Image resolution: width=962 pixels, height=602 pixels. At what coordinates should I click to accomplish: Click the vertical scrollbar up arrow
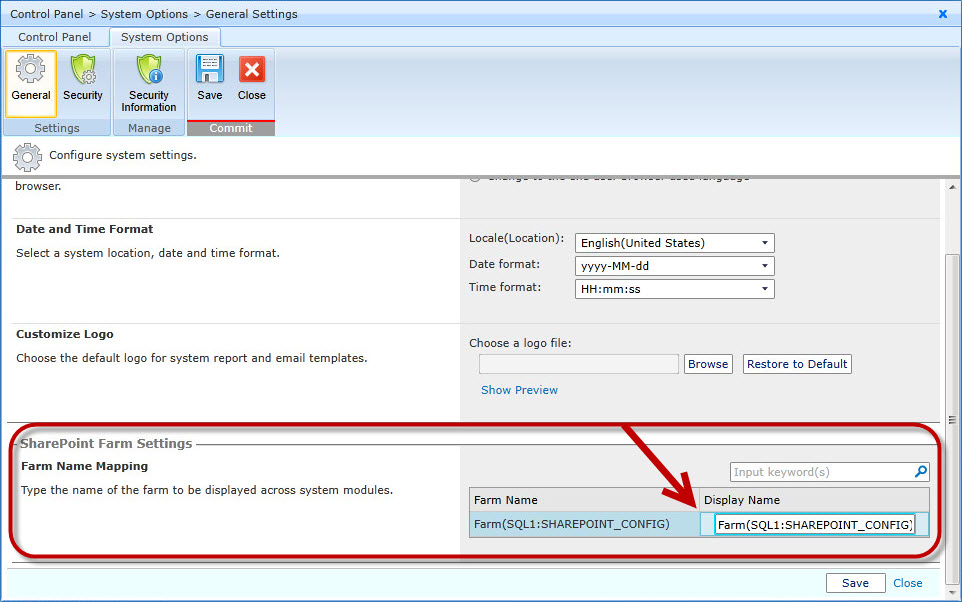coord(952,187)
